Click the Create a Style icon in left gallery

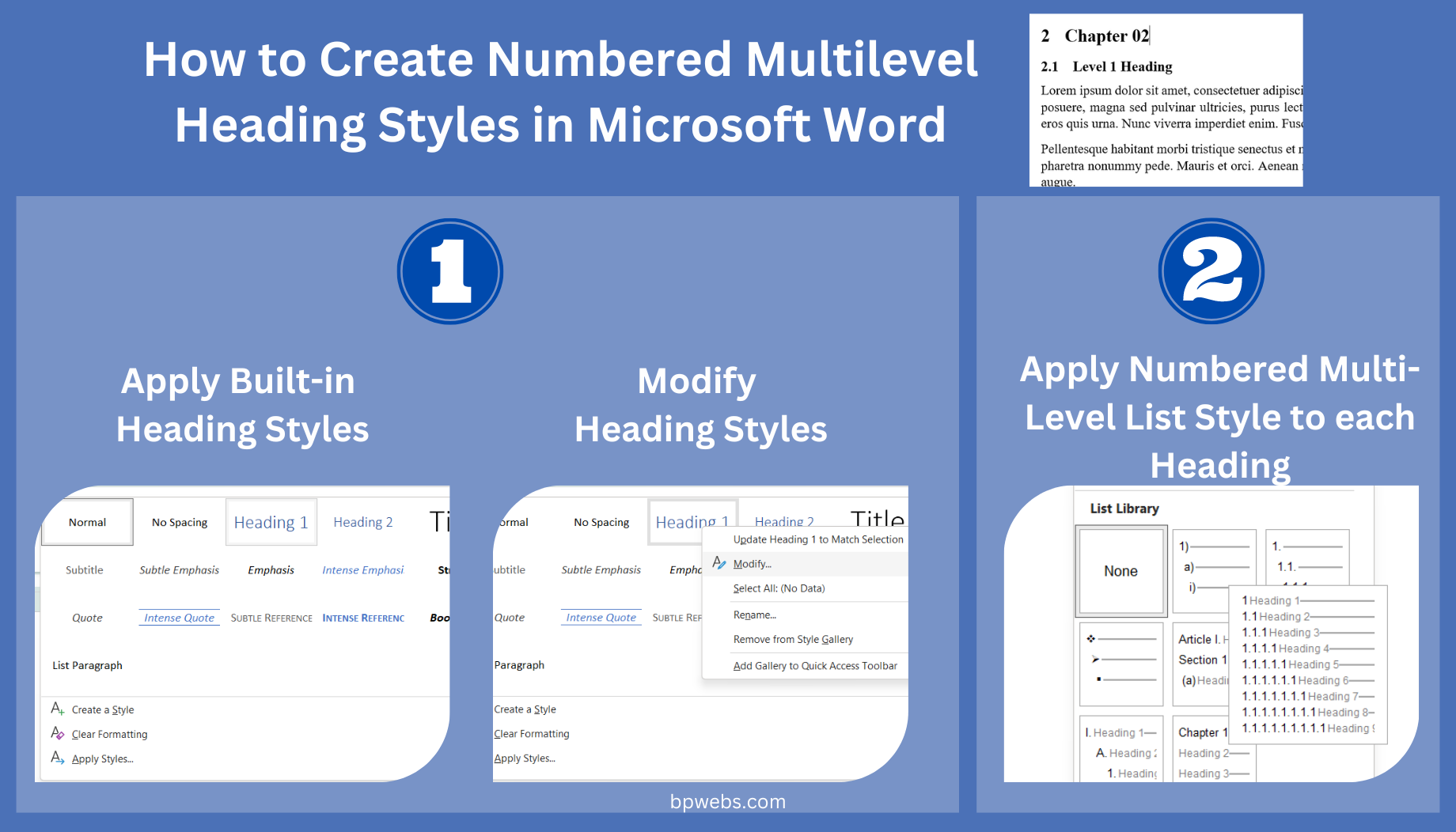[58, 709]
